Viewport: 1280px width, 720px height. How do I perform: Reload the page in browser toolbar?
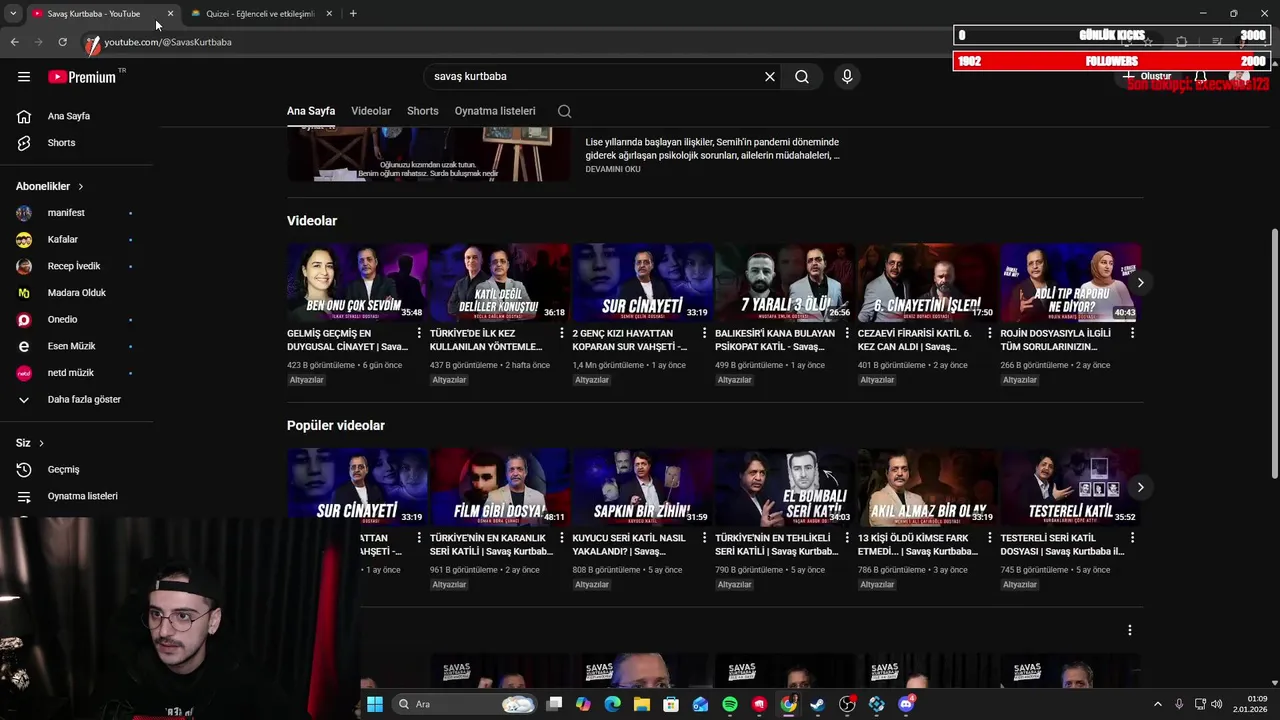pos(62,42)
